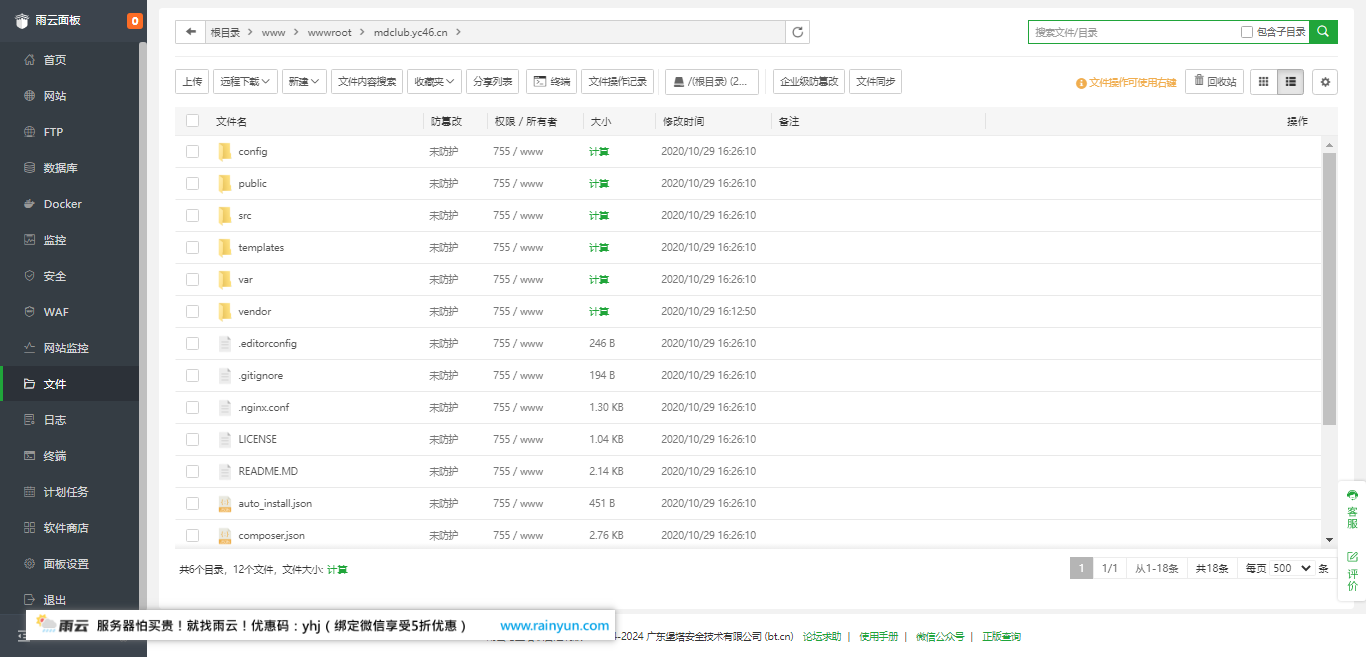Click the LICENSE file icon
Image resolution: width=1366 pixels, height=657 pixels.
[225, 440]
